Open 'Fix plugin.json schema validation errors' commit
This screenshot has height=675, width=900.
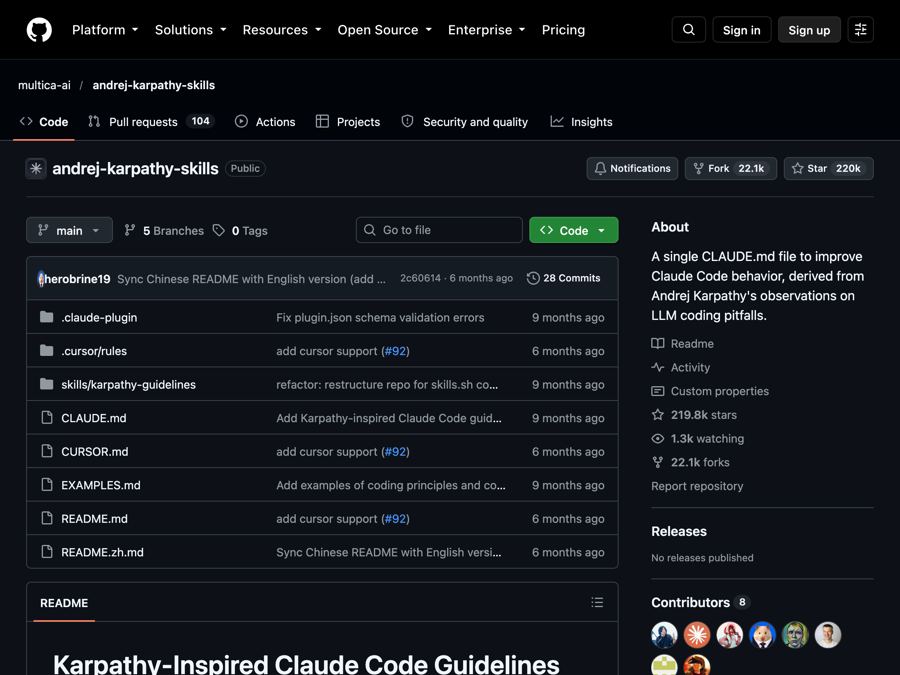click(x=380, y=317)
